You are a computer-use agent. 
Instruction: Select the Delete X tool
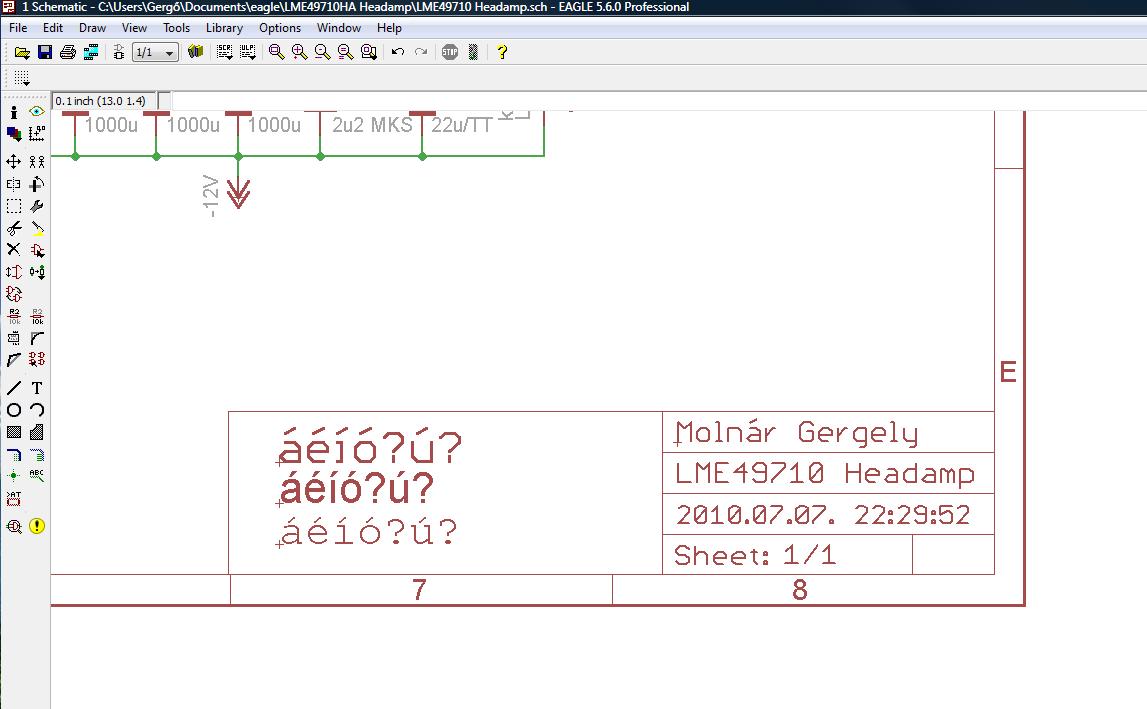(13, 250)
